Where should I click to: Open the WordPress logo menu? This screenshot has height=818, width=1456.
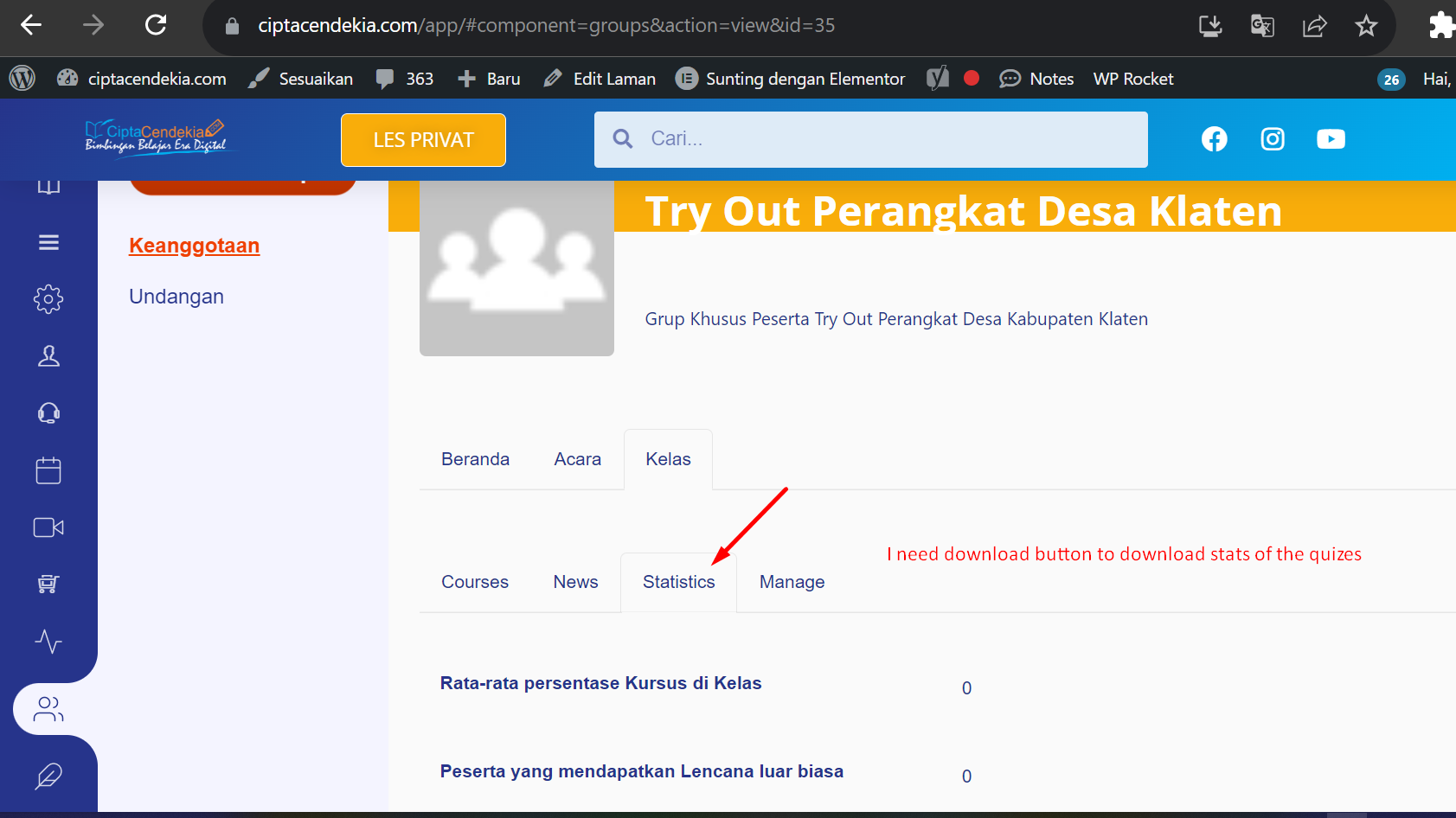[22, 79]
